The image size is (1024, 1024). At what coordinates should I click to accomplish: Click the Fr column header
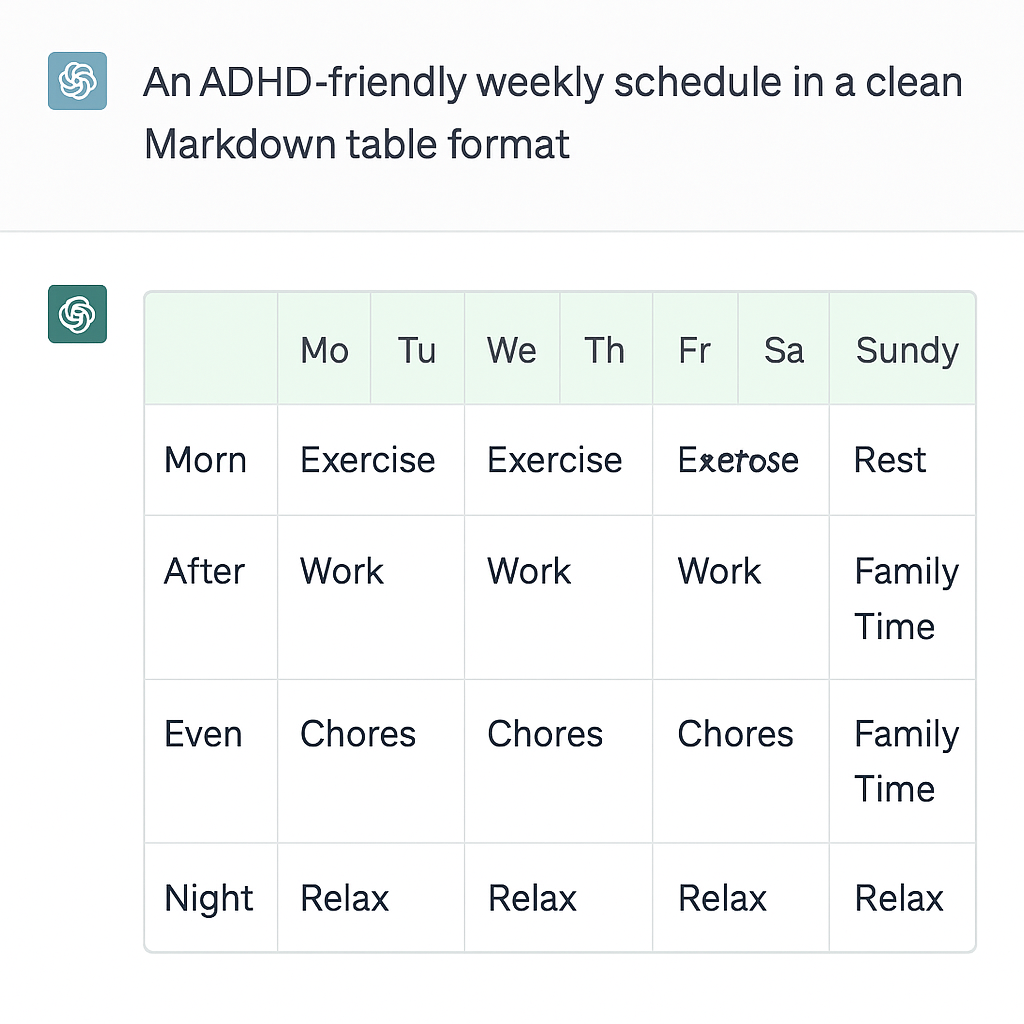tap(694, 351)
